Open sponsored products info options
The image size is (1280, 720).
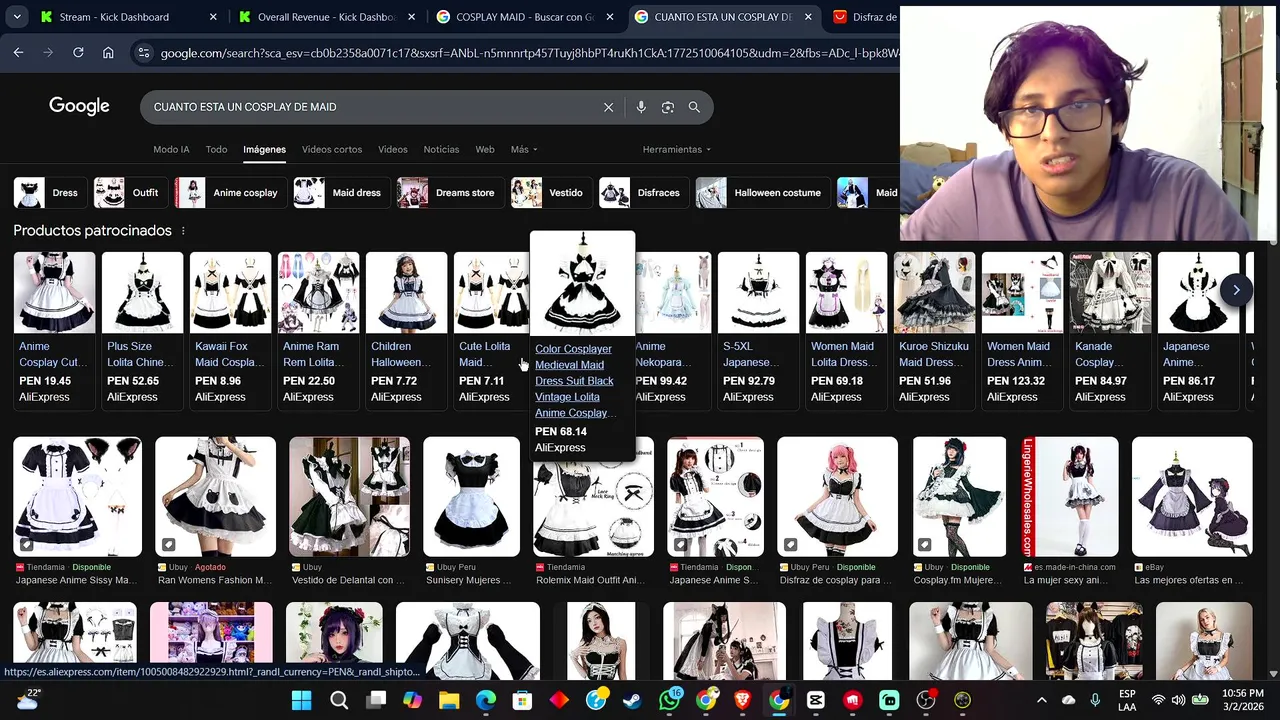(x=182, y=231)
